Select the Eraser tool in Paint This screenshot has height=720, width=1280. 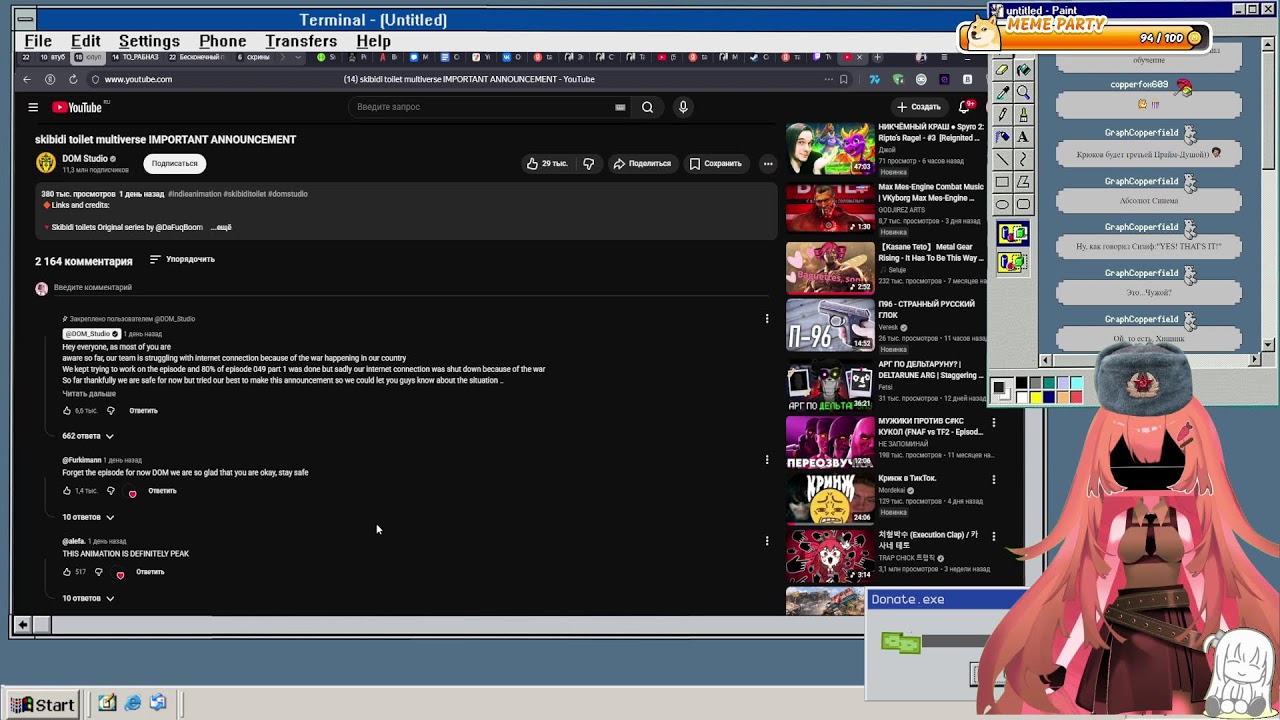[1002, 70]
